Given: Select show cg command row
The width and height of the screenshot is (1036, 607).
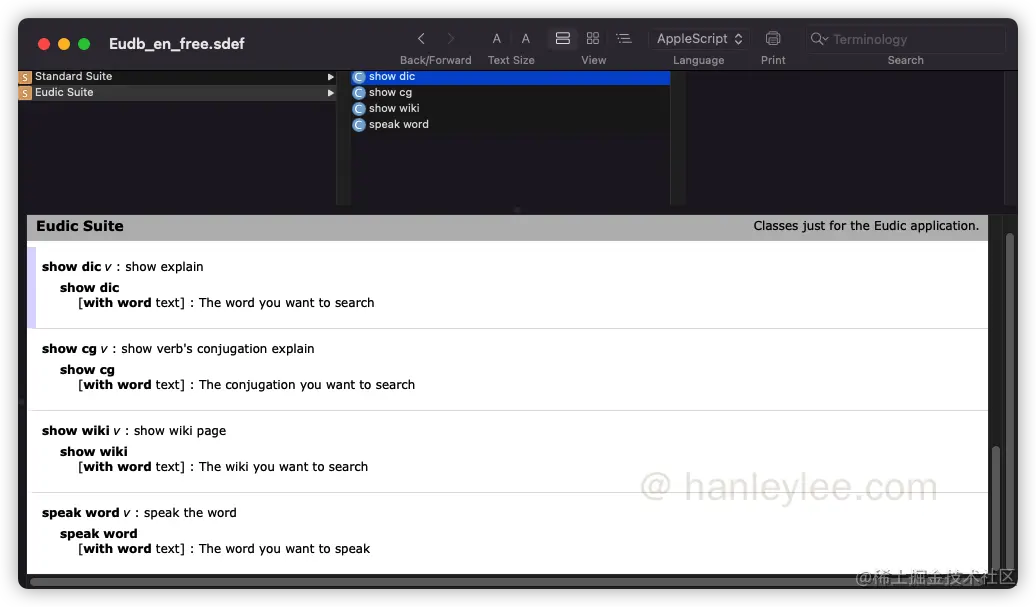Looking at the screenshot, I should (x=510, y=92).
